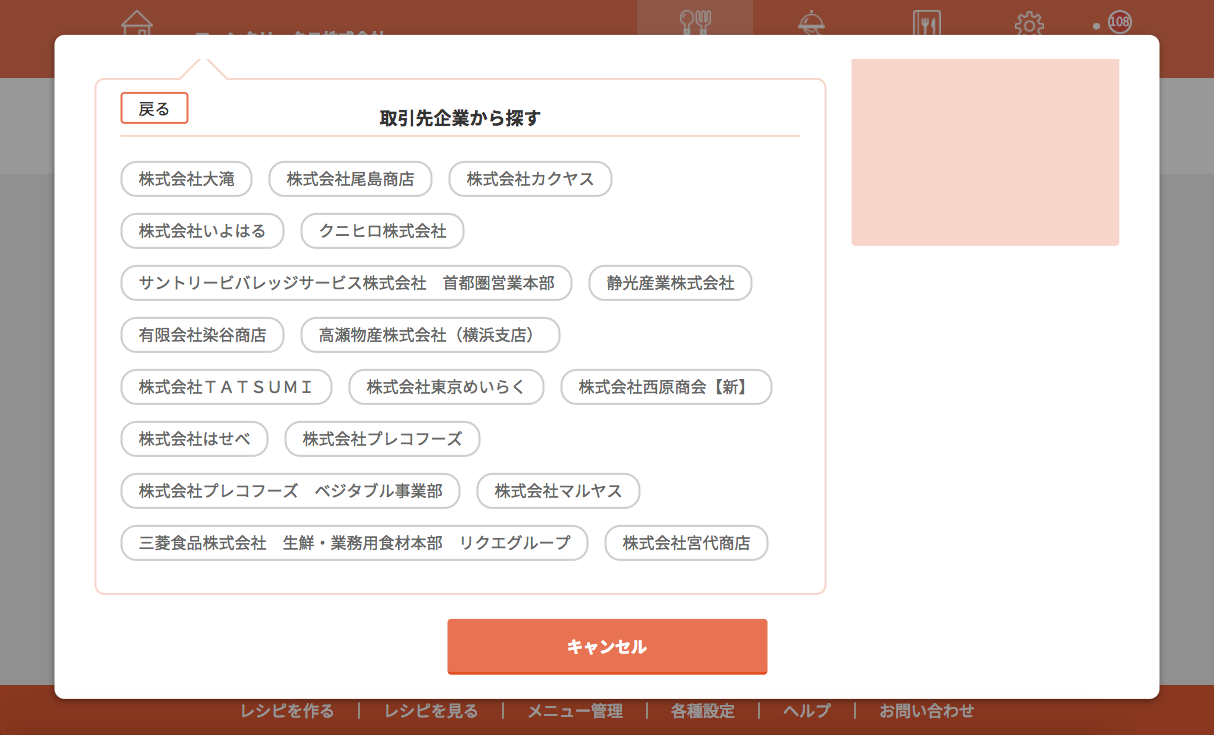Viewport: 1214px width, 735px height.
Task: Select supplier 静光産業株式会社
Action: tap(671, 283)
